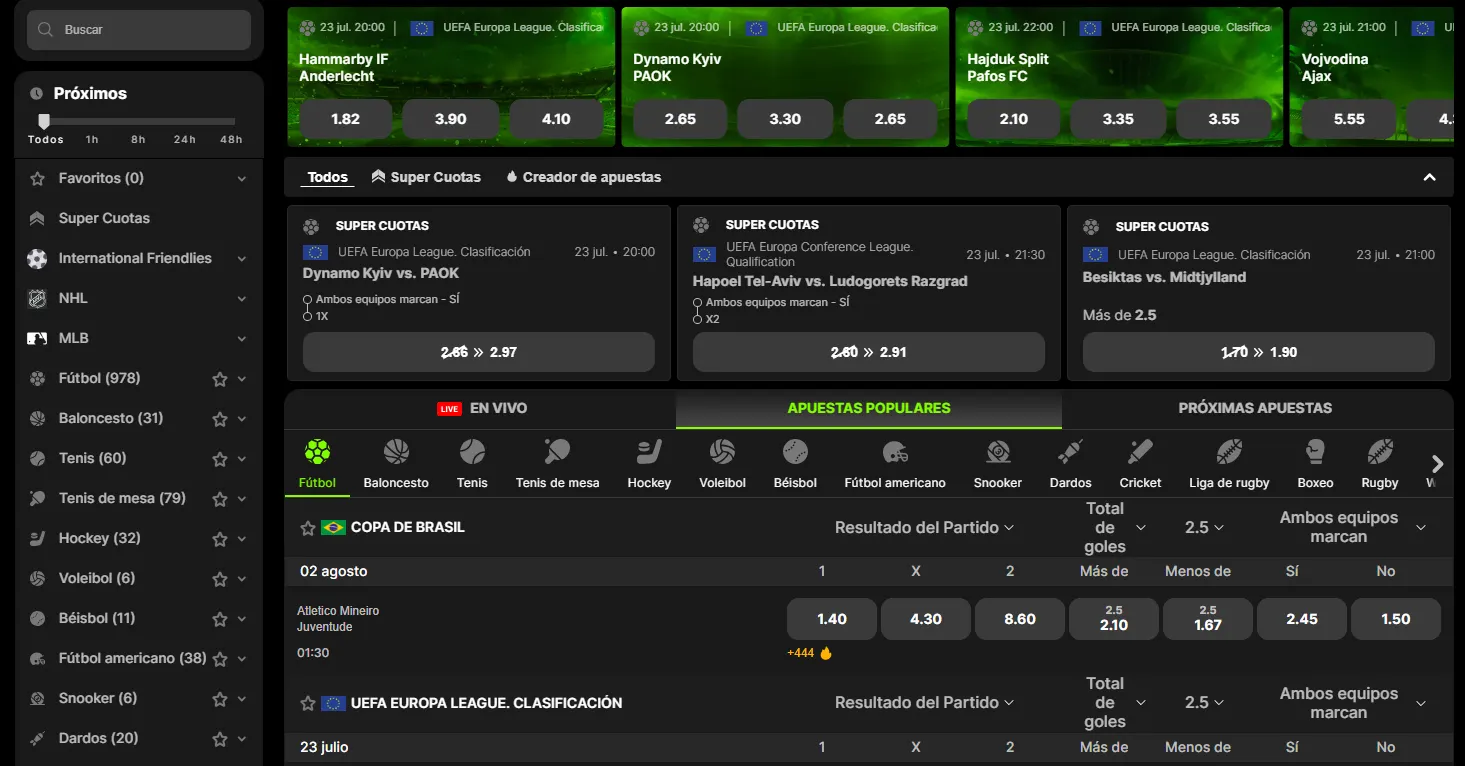Select the Dardos sport icon
This screenshot has width=1465, height=766.
click(1070, 452)
